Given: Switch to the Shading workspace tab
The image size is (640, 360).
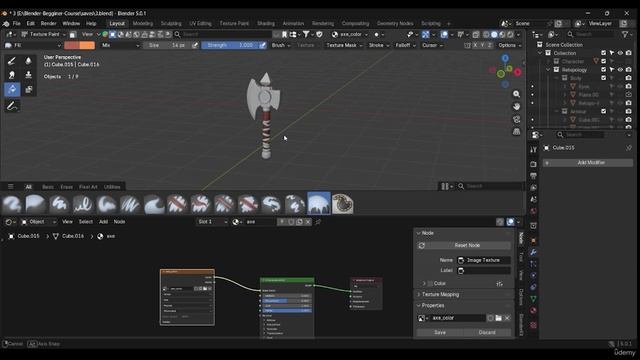Looking at the screenshot, I should [266, 24].
